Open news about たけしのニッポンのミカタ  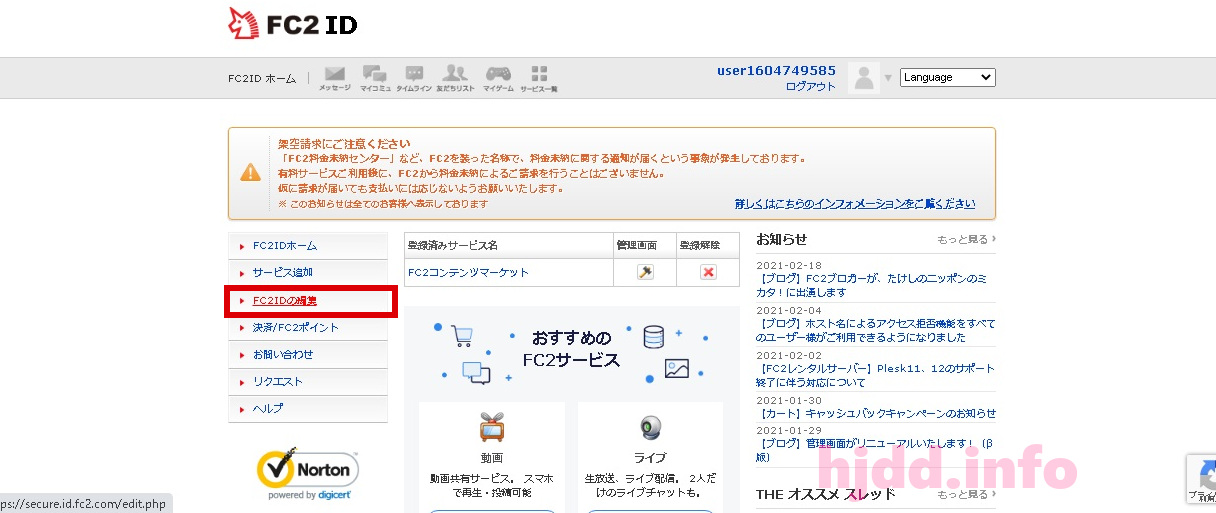(x=874, y=285)
